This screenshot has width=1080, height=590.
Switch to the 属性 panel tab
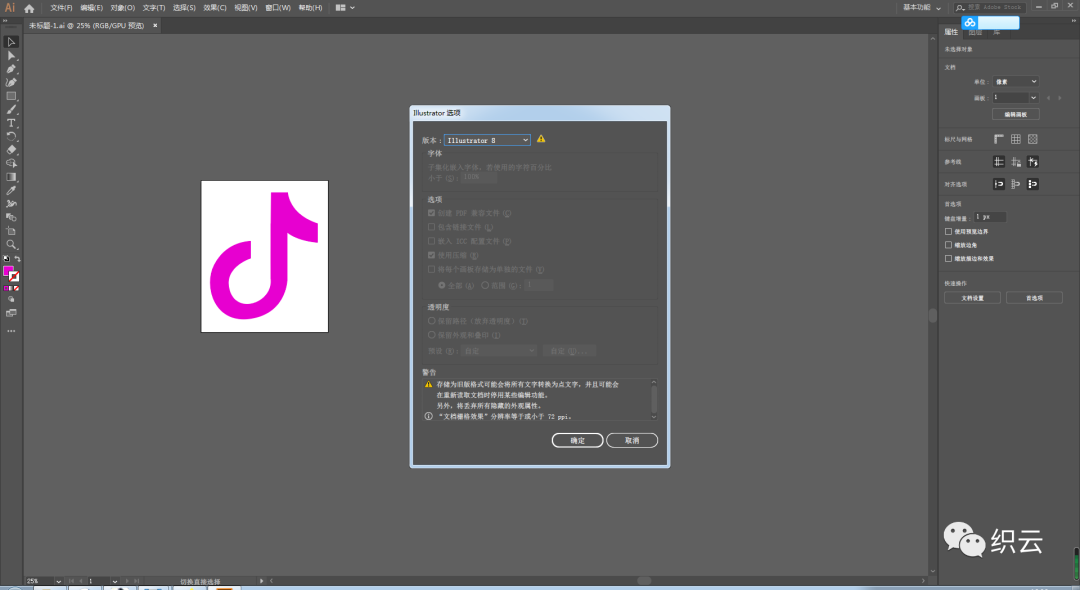coord(951,32)
